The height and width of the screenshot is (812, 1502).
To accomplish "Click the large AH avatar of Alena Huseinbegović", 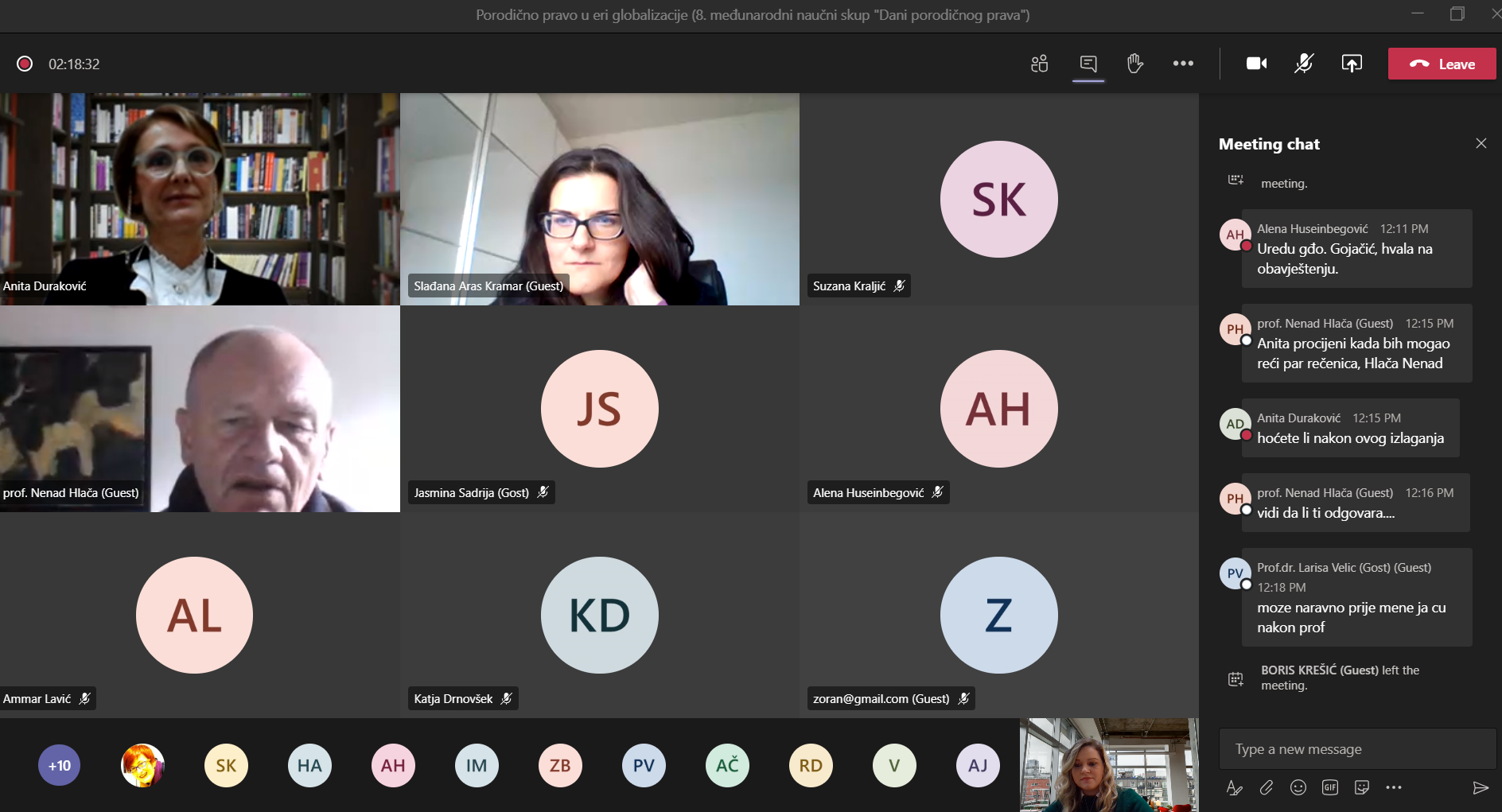I will click(x=998, y=409).
